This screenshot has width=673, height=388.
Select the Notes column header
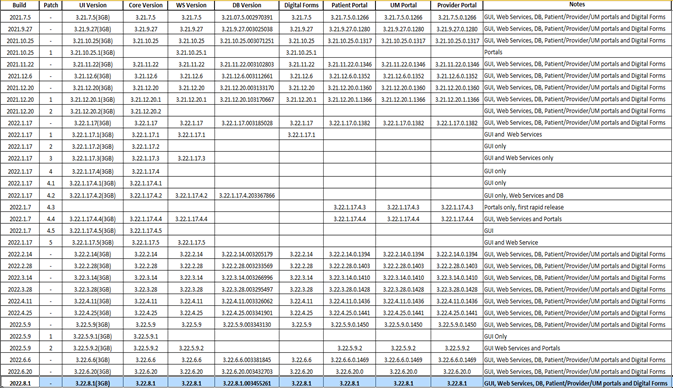pyautogui.click(x=577, y=5)
